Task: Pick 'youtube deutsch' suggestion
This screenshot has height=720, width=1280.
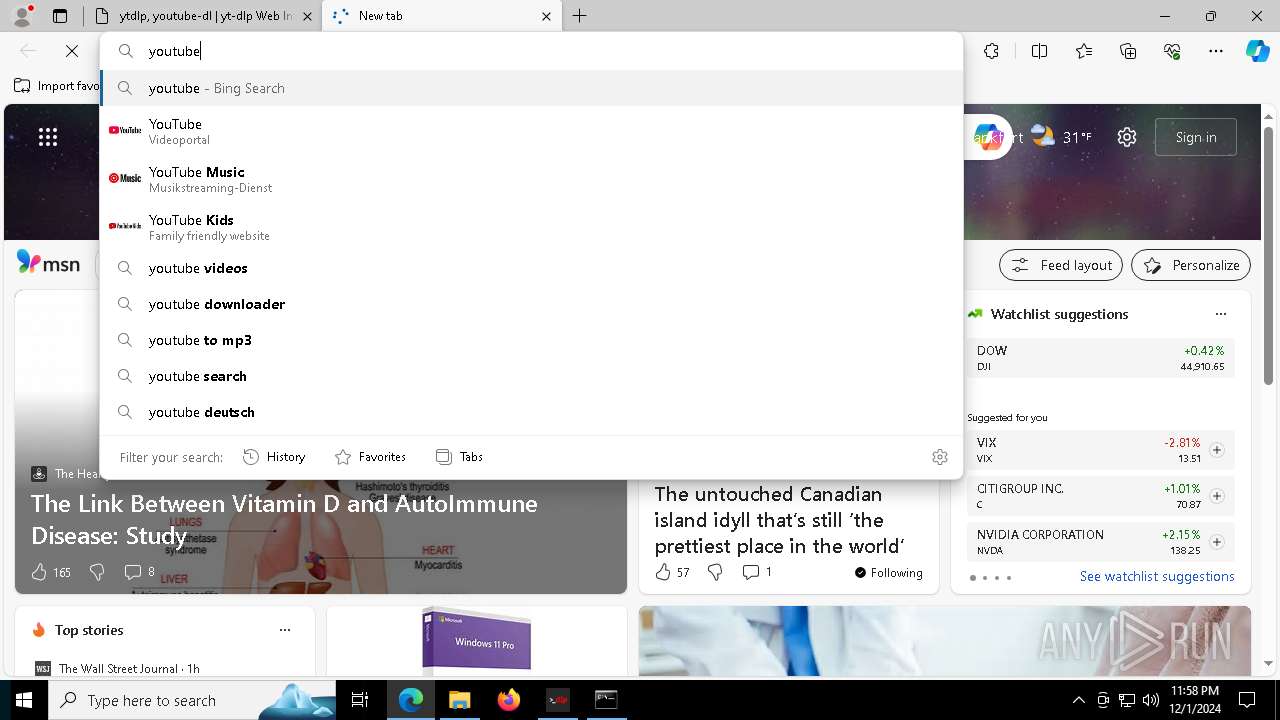Action: coord(532,412)
